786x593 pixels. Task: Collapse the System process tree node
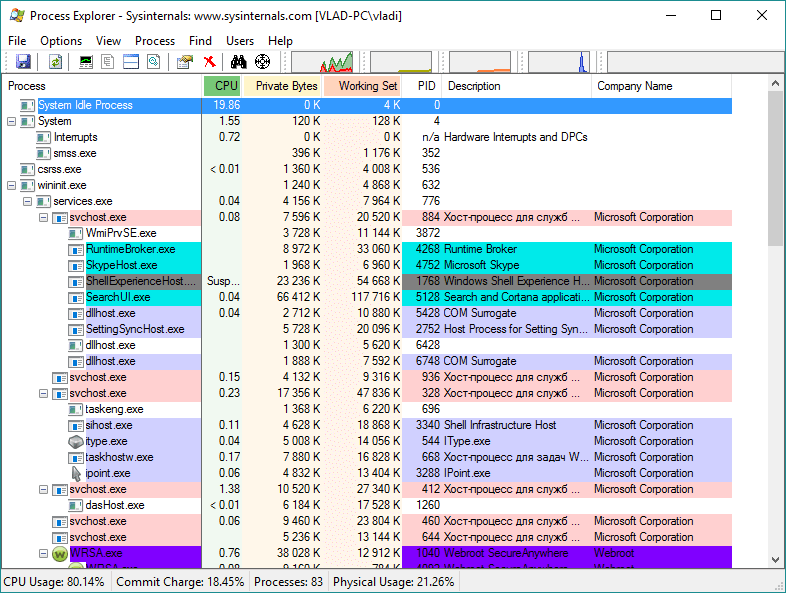click(12, 121)
